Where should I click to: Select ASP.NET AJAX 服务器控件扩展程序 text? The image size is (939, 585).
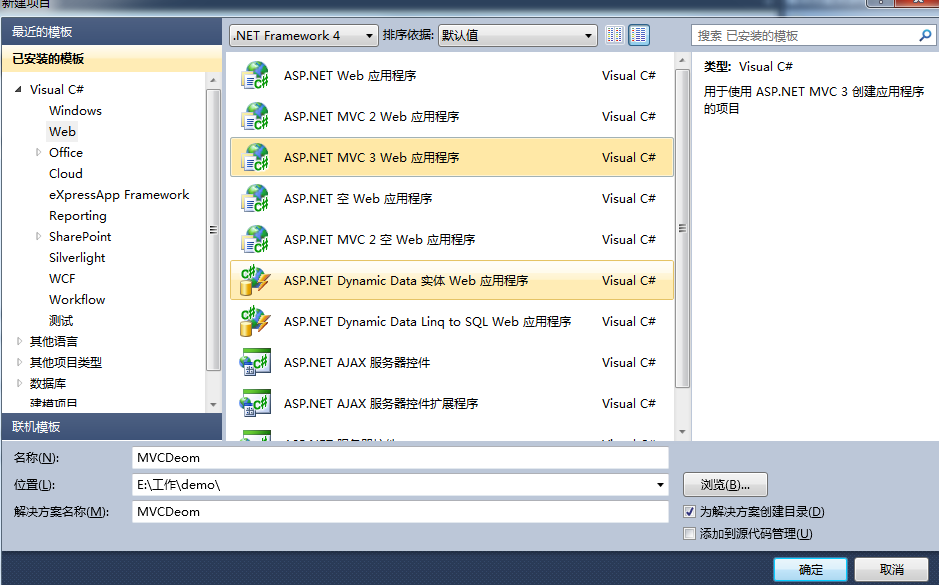pyautogui.click(x=381, y=404)
